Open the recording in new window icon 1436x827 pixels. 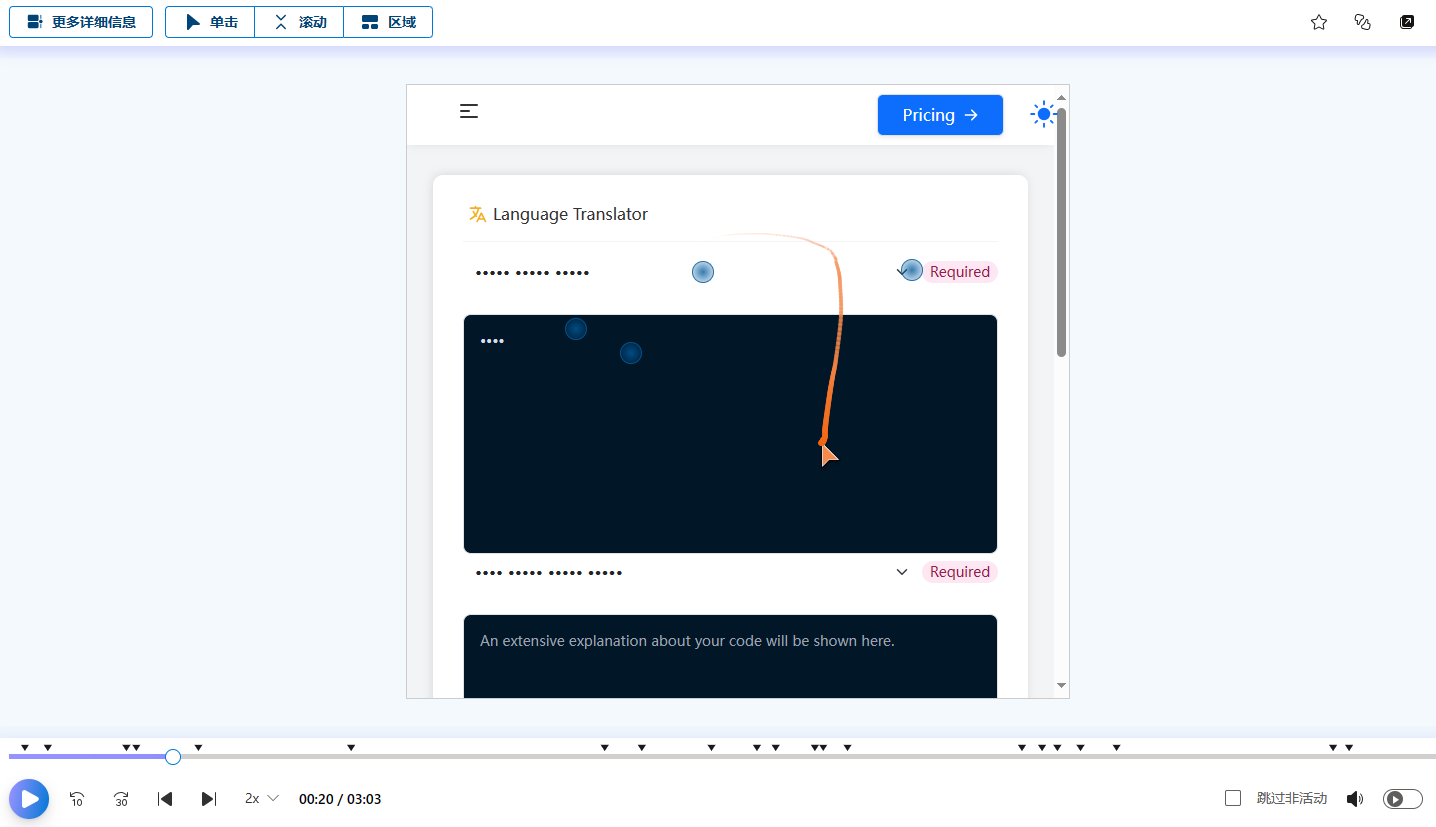coord(1407,22)
